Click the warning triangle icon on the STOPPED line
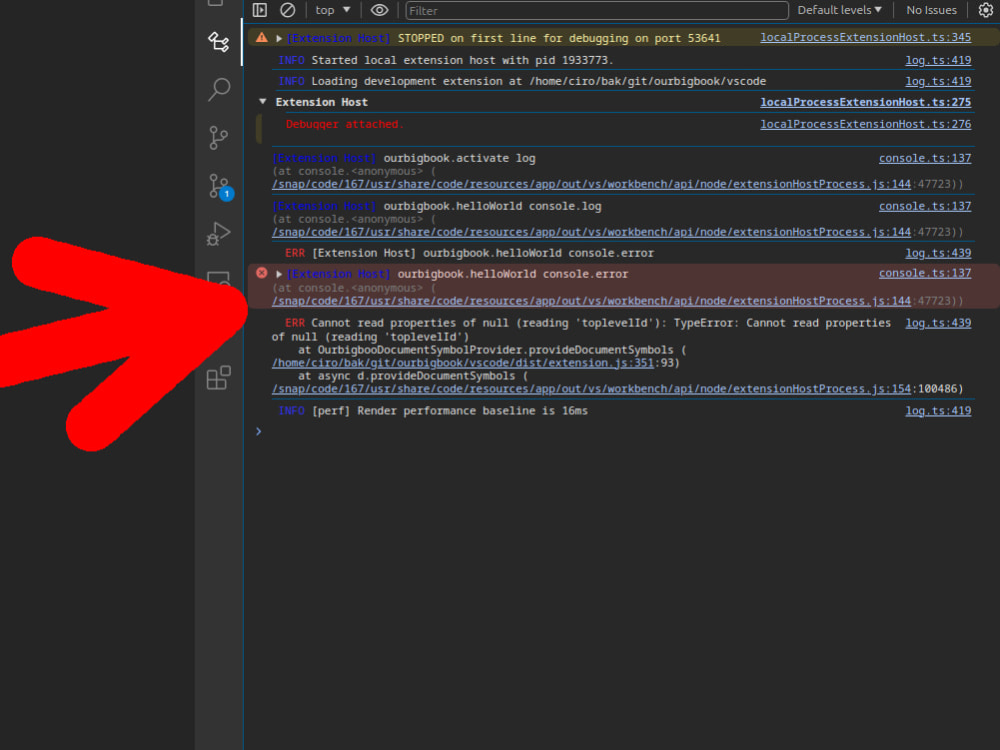This screenshot has height=750, width=1000. click(x=261, y=38)
